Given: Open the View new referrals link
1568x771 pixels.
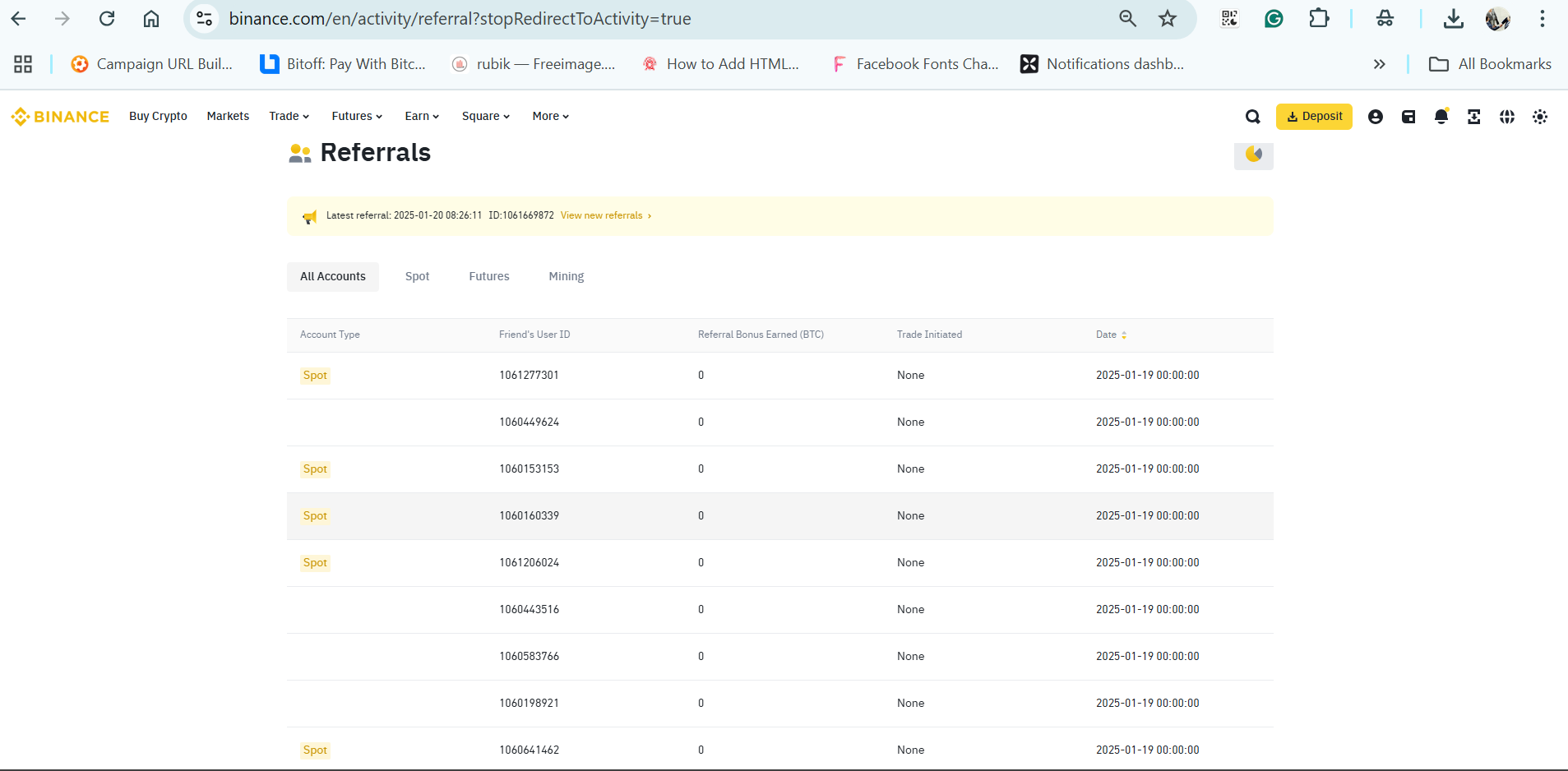Looking at the screenshot, I should click(x=605, y=215).
